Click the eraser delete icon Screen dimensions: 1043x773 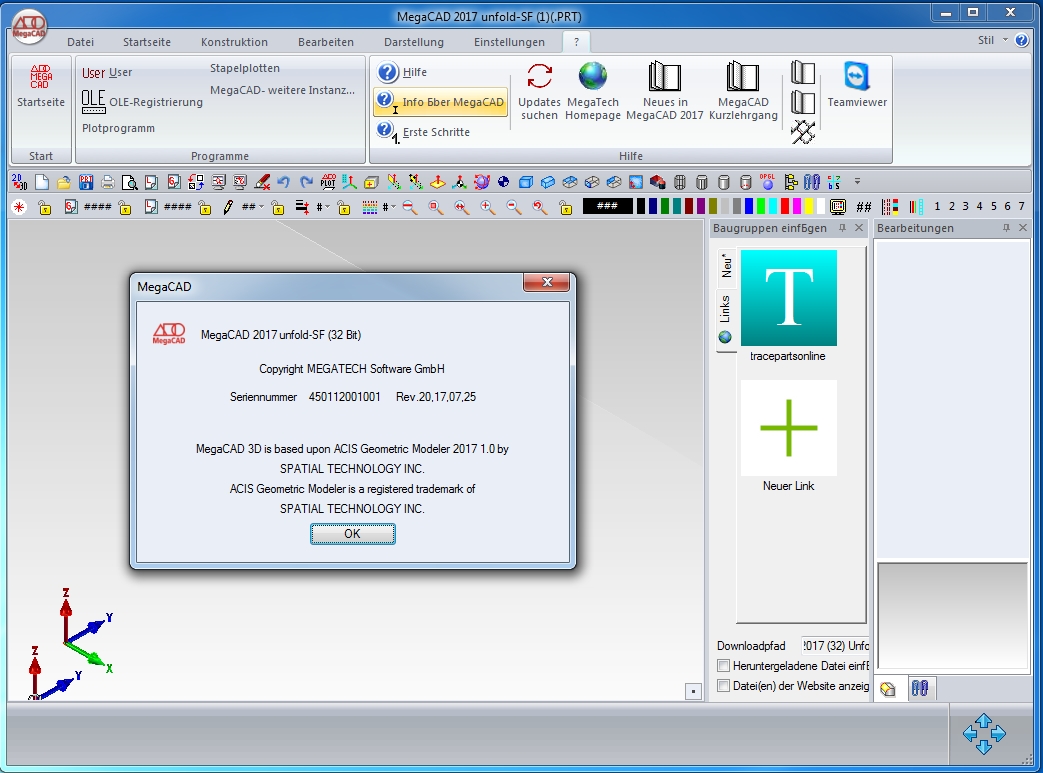point(262,182)
